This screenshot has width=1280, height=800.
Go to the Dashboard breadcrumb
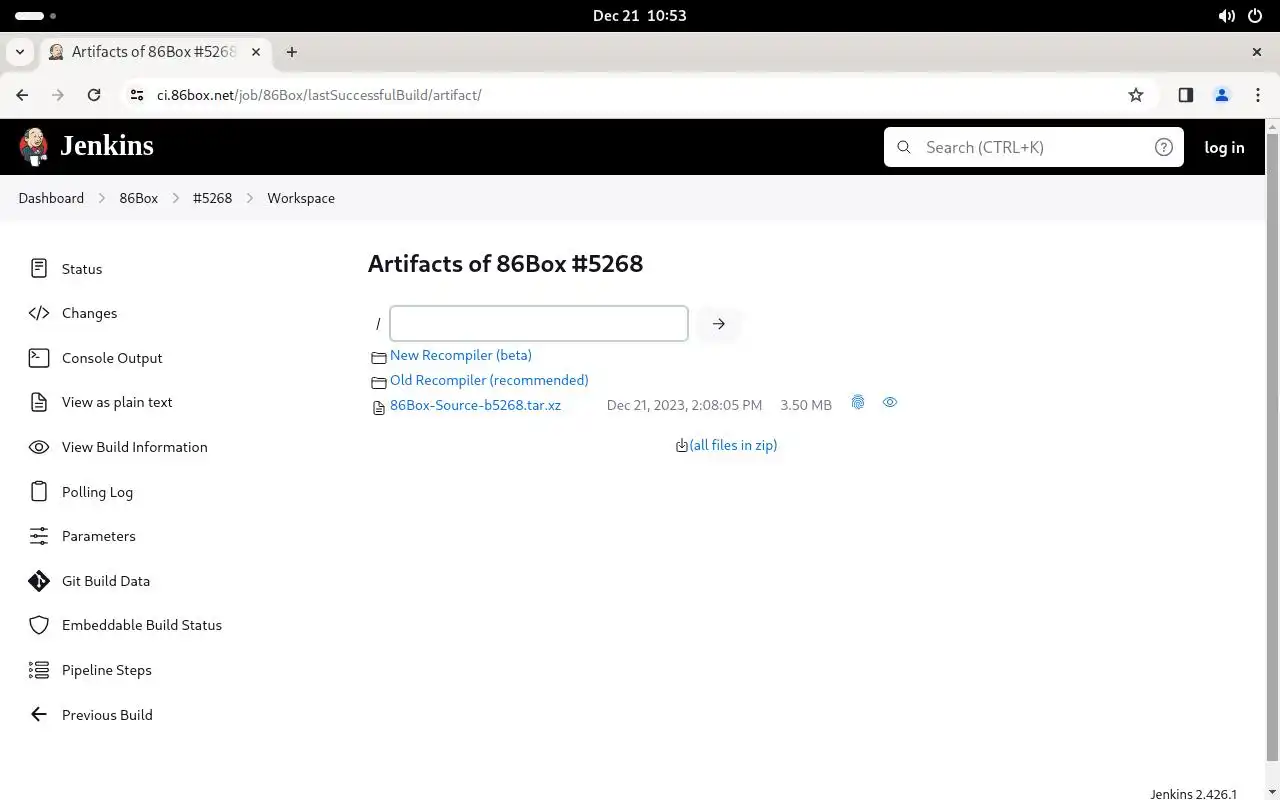(51, 198)
